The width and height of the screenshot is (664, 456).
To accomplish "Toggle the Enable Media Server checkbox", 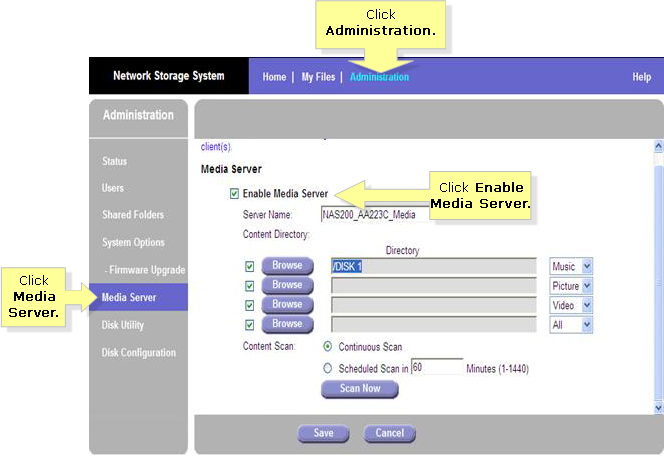I will tap(234, 194).
